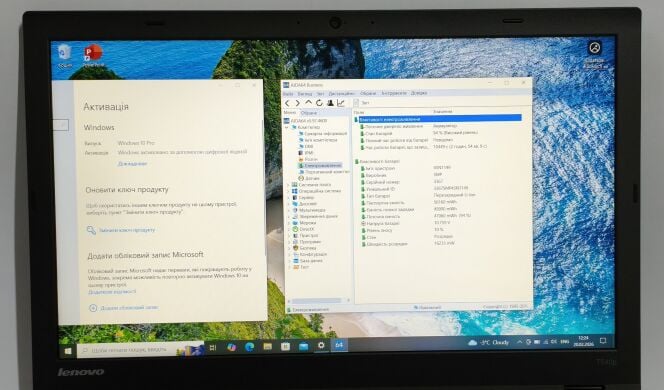Expand the Дисплей tree node
Image resolution: width=664 pixels, height=390 pixels.
(x=289, y=204)
